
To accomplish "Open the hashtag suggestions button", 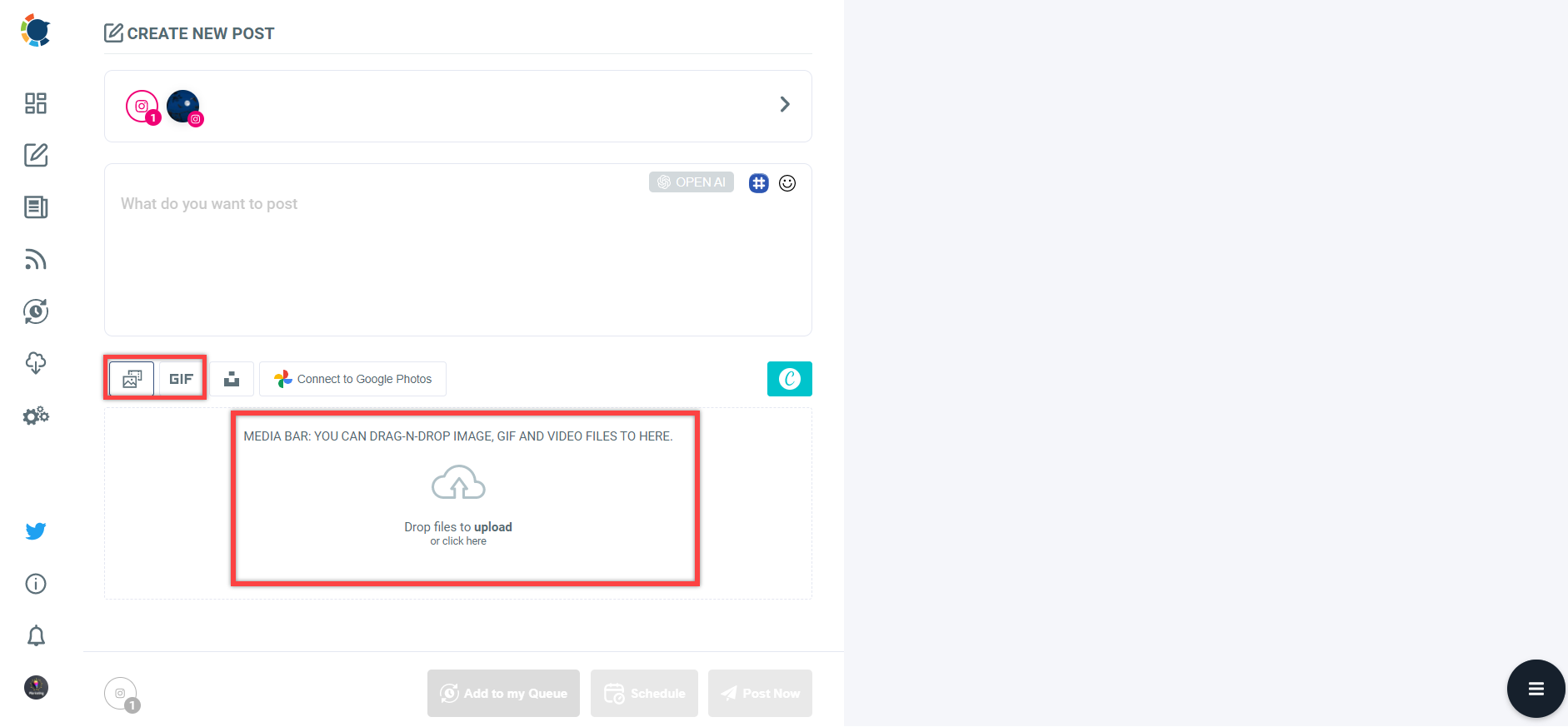I will click(758, 183).
